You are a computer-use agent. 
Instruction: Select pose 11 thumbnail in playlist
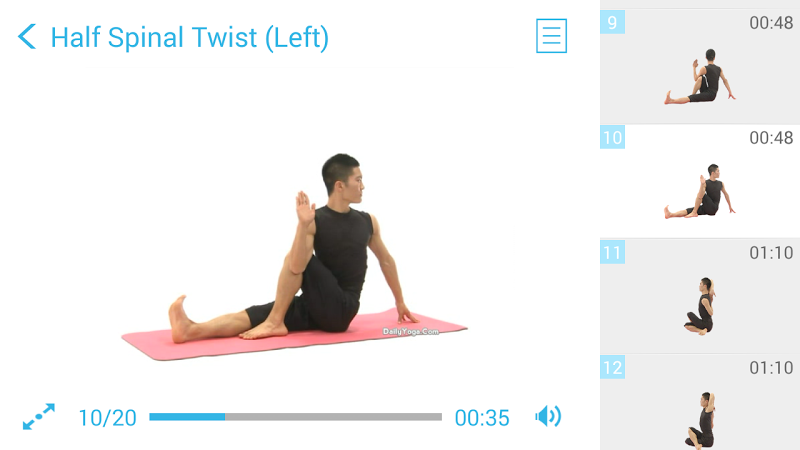[x=700, y=296]
